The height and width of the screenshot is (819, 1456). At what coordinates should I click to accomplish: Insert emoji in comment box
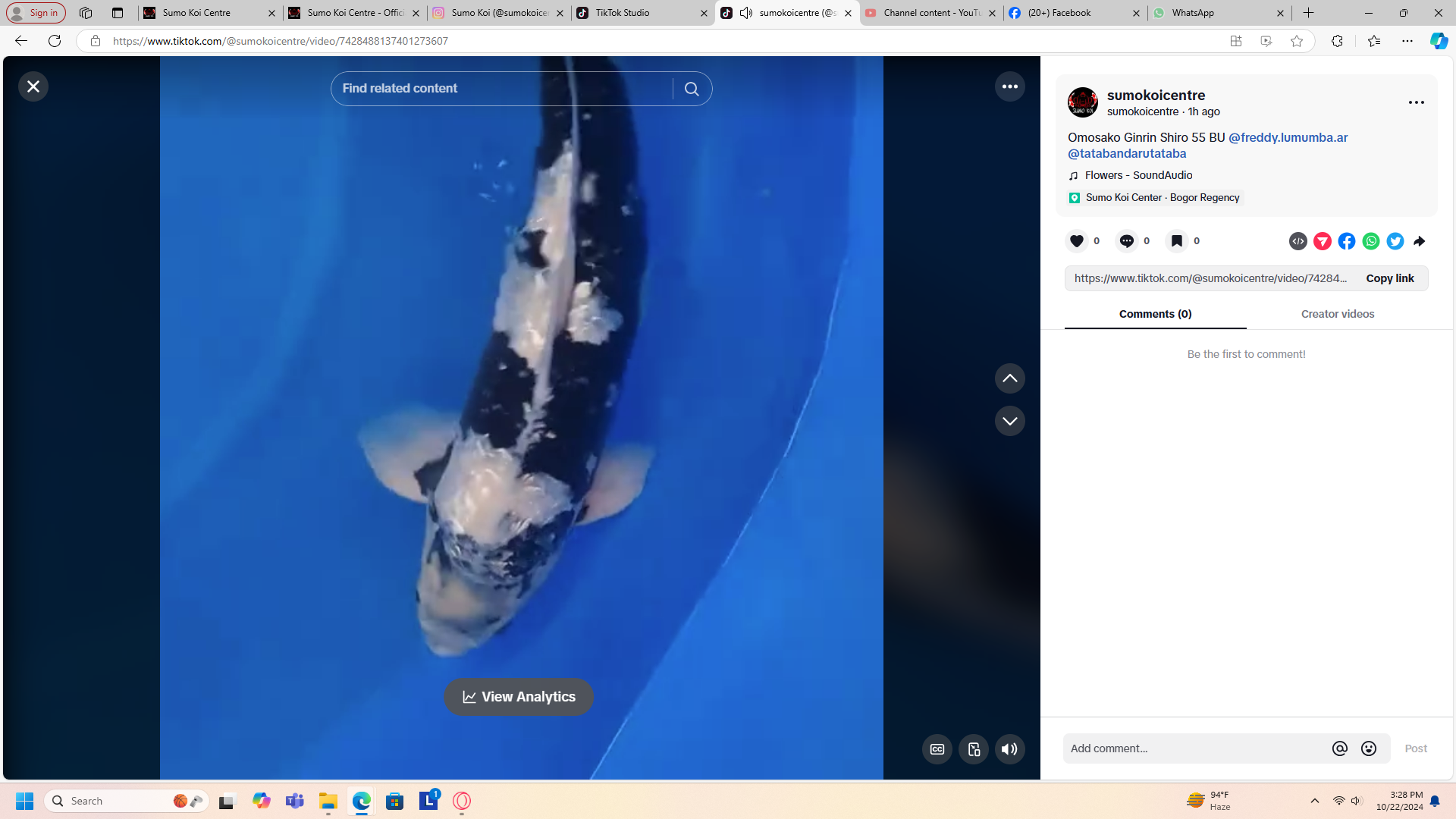(1368, 748)
